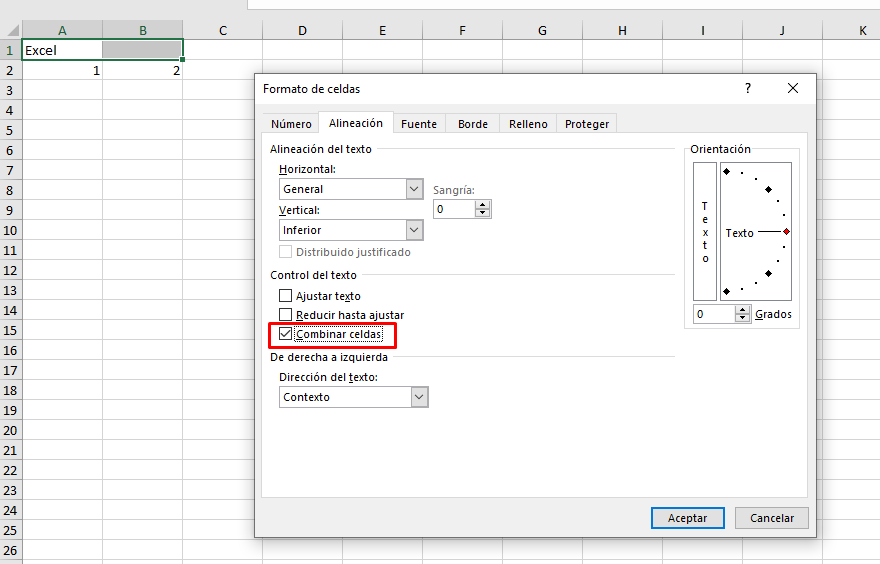Select column H header
This screenshot has width=880, height=564.
(x=622, y=30)
